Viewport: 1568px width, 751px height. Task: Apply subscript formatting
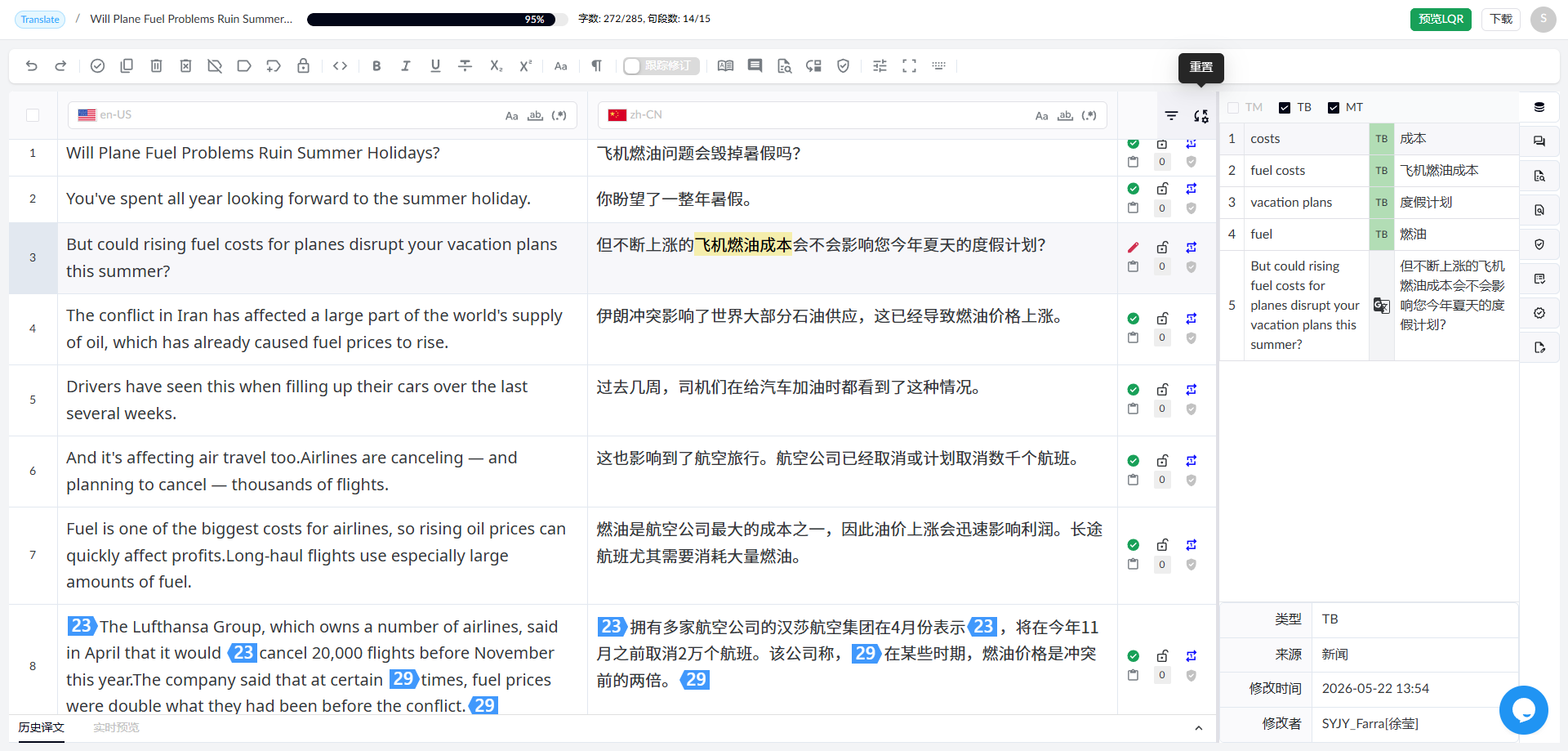click(496, 66)
